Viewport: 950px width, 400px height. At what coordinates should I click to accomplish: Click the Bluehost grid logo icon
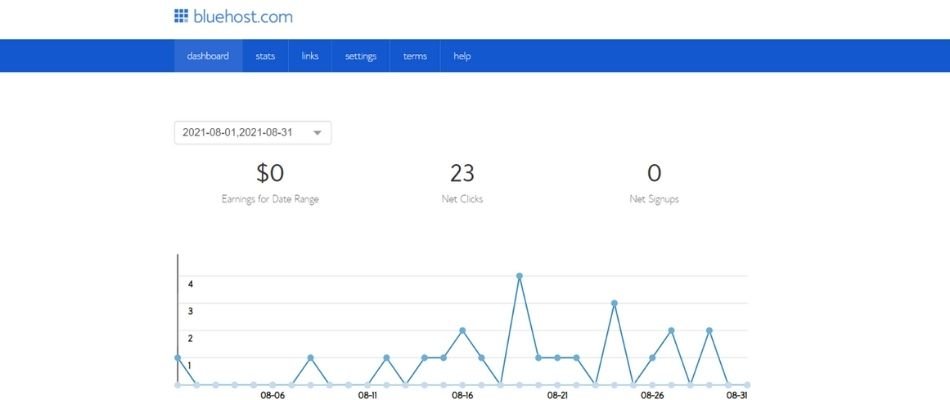coord(181,16)
